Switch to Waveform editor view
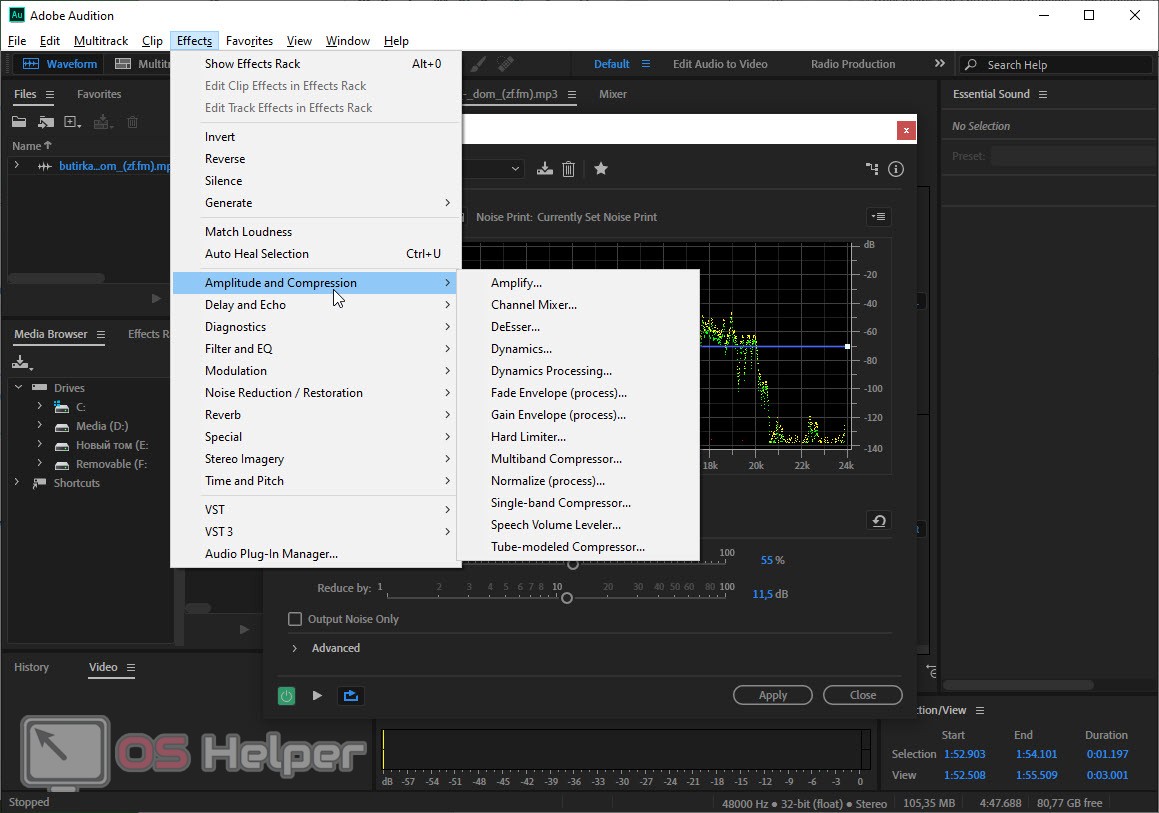 tap(61, 64)
